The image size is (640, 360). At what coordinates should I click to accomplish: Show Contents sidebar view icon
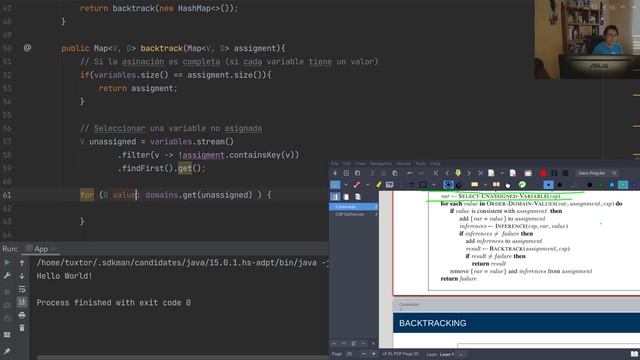(335, 197)
